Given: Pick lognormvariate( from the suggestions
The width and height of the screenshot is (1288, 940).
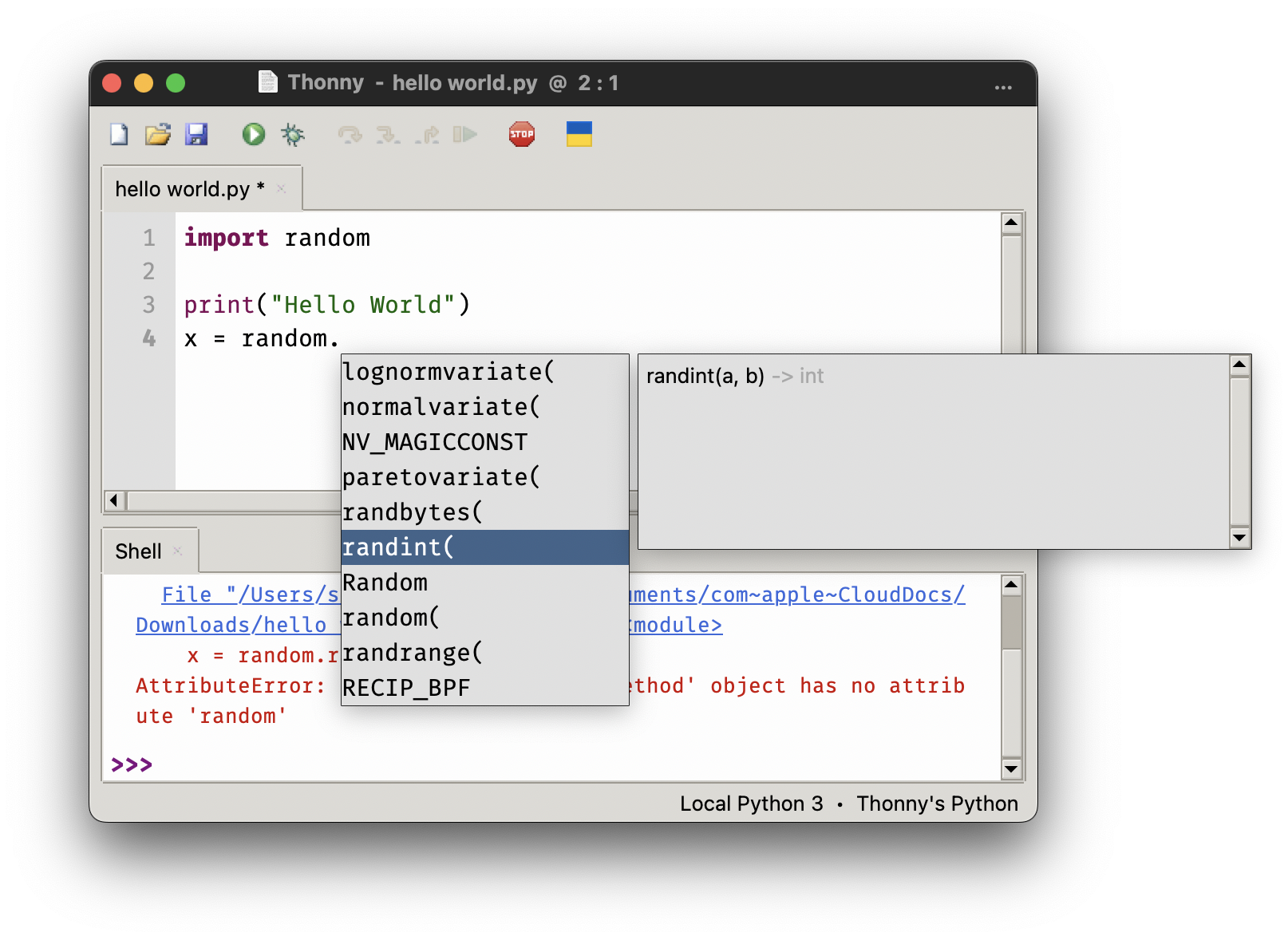Looking at the screenshot, I should click(x=484, y=372).
